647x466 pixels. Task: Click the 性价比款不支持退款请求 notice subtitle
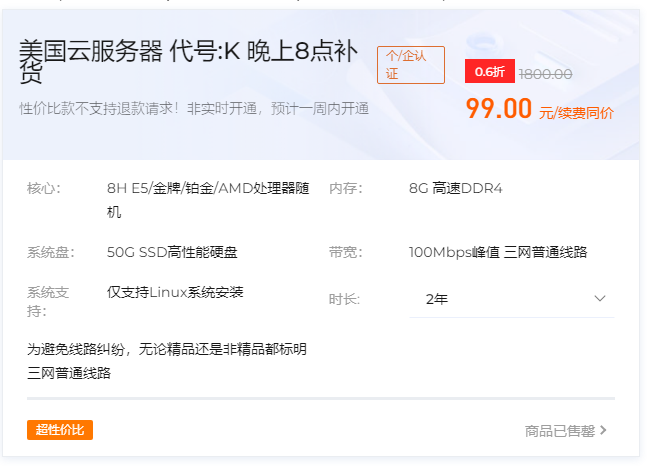(x=194, y=109)
